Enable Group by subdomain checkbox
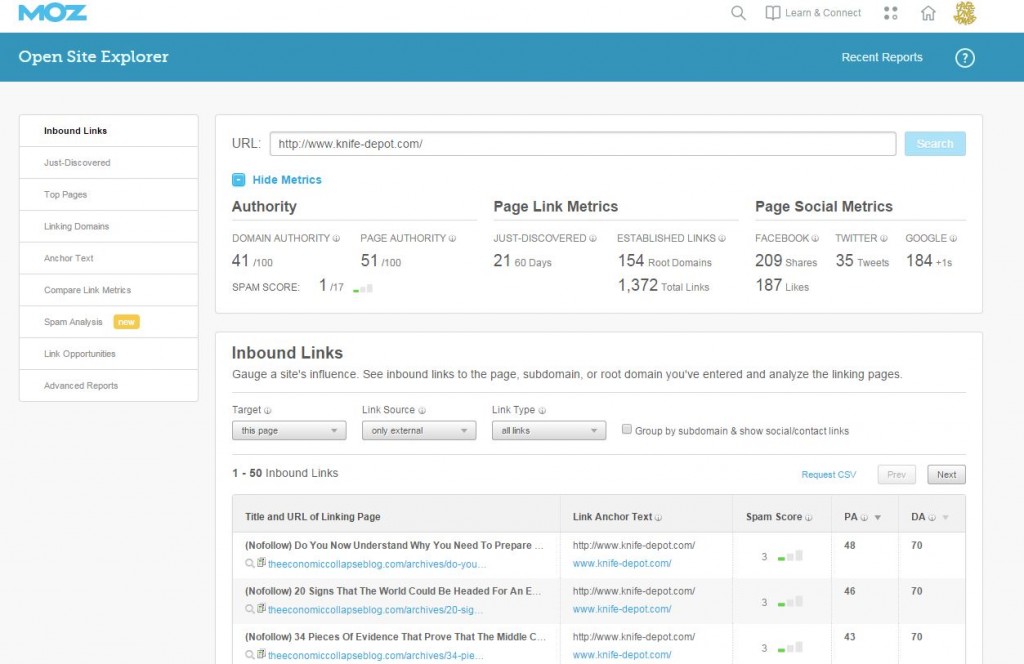This screenshot has width=1024, height=664. pos(627,430)
